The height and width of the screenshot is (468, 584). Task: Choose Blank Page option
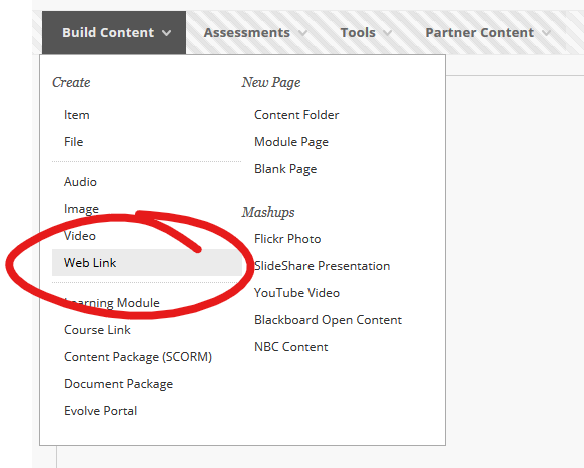click(x=286, y=169)
